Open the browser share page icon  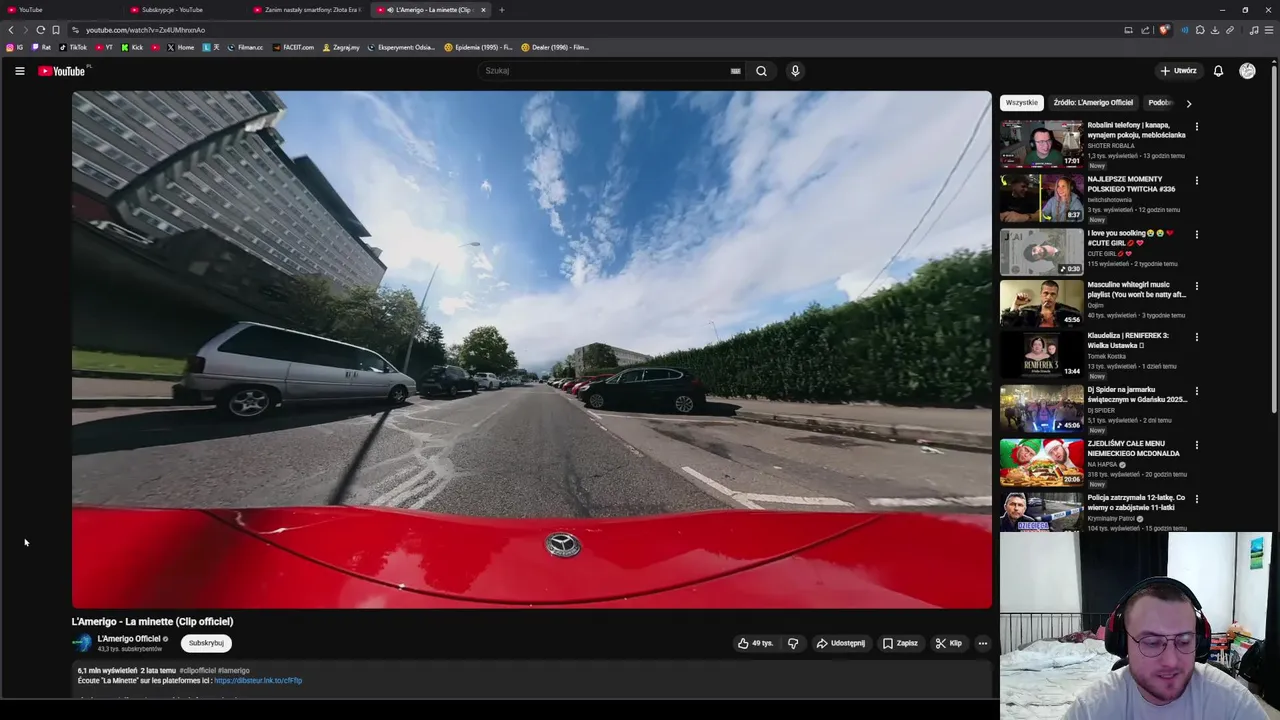(1145, 30)
